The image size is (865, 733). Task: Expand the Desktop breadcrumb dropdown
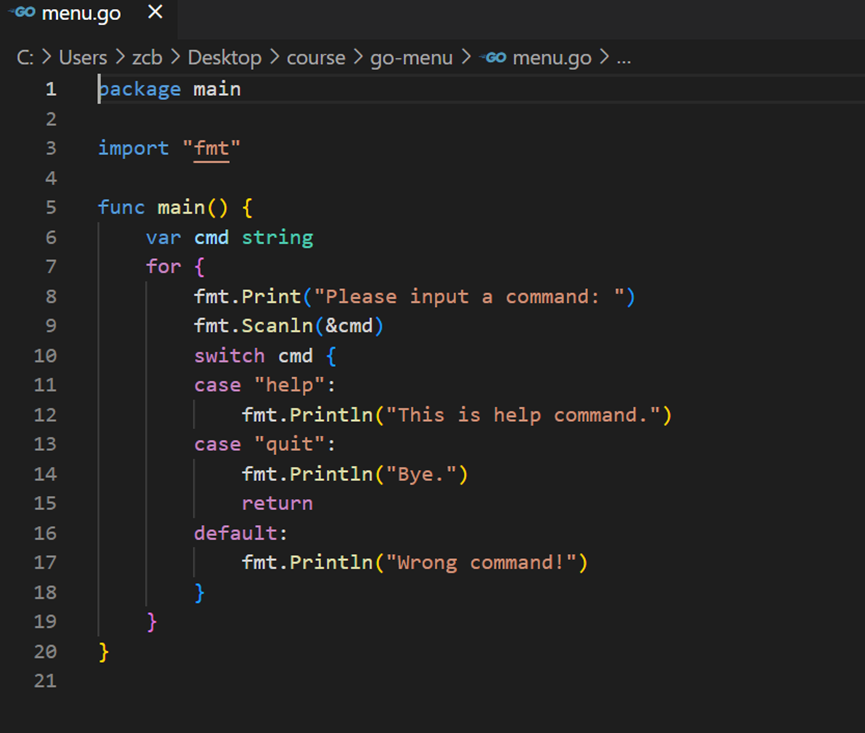224,58
